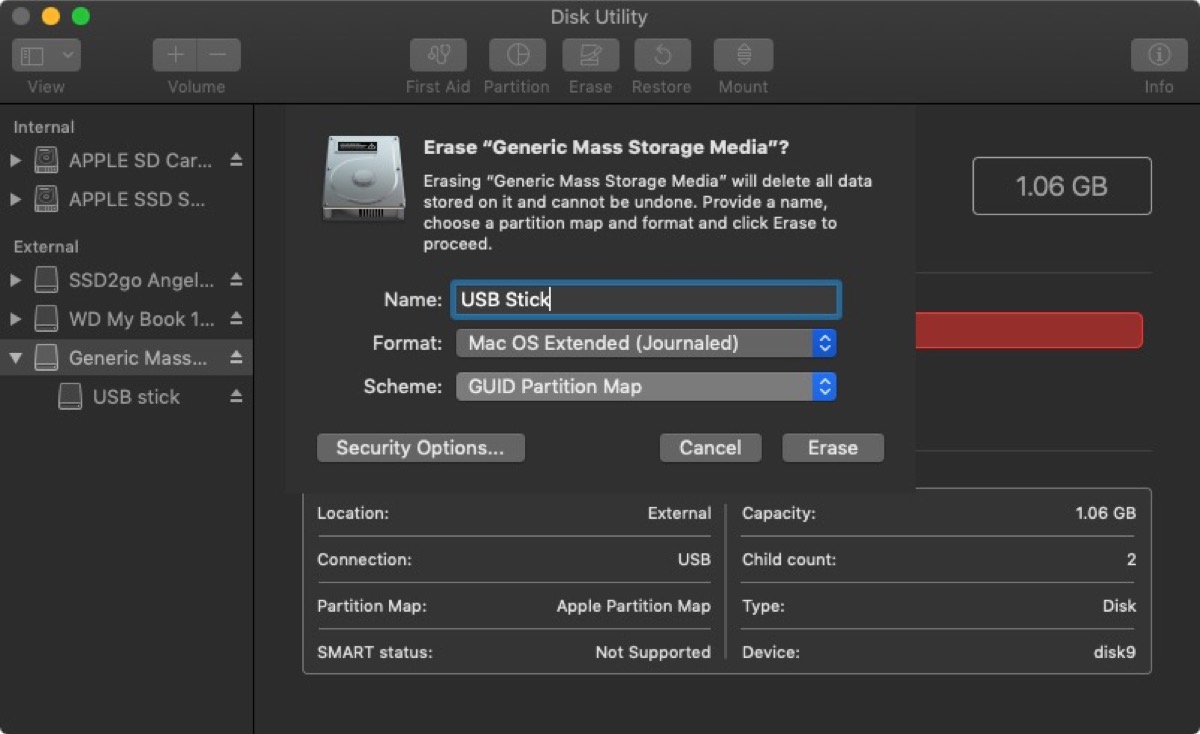The height and width of the screenshot is (734, 1200).
Task: Confirm with the Erase button
Action: (832, 448)
